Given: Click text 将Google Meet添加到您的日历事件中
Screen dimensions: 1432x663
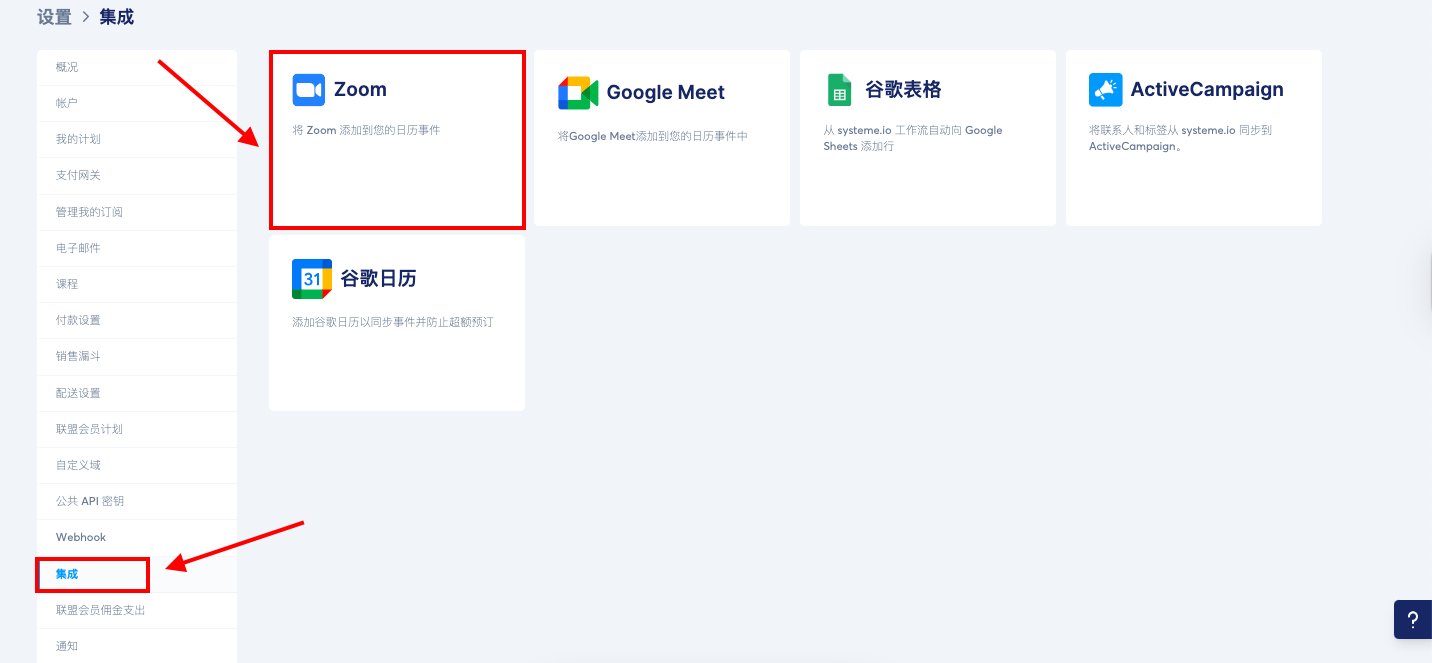Looking at the screenshot, I should 653,136.
